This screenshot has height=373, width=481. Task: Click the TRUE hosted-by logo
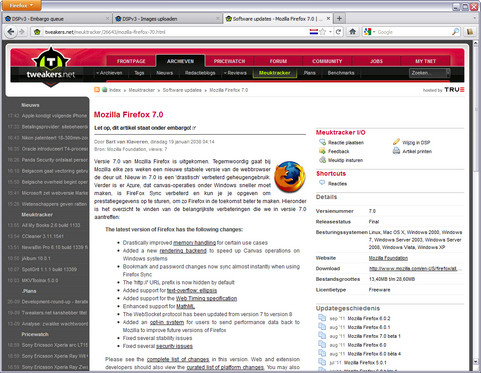pyautogui.click(x=454, y=90)
